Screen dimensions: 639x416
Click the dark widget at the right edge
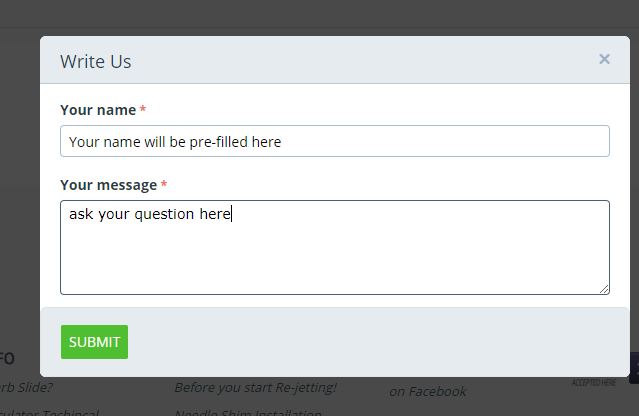(x=635, y=368)
